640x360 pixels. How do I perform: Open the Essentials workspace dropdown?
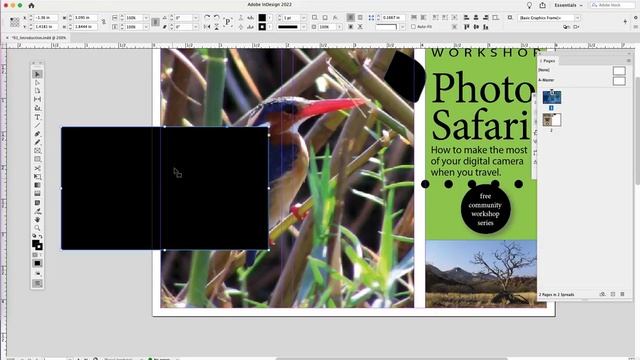(x=568, y=5)
